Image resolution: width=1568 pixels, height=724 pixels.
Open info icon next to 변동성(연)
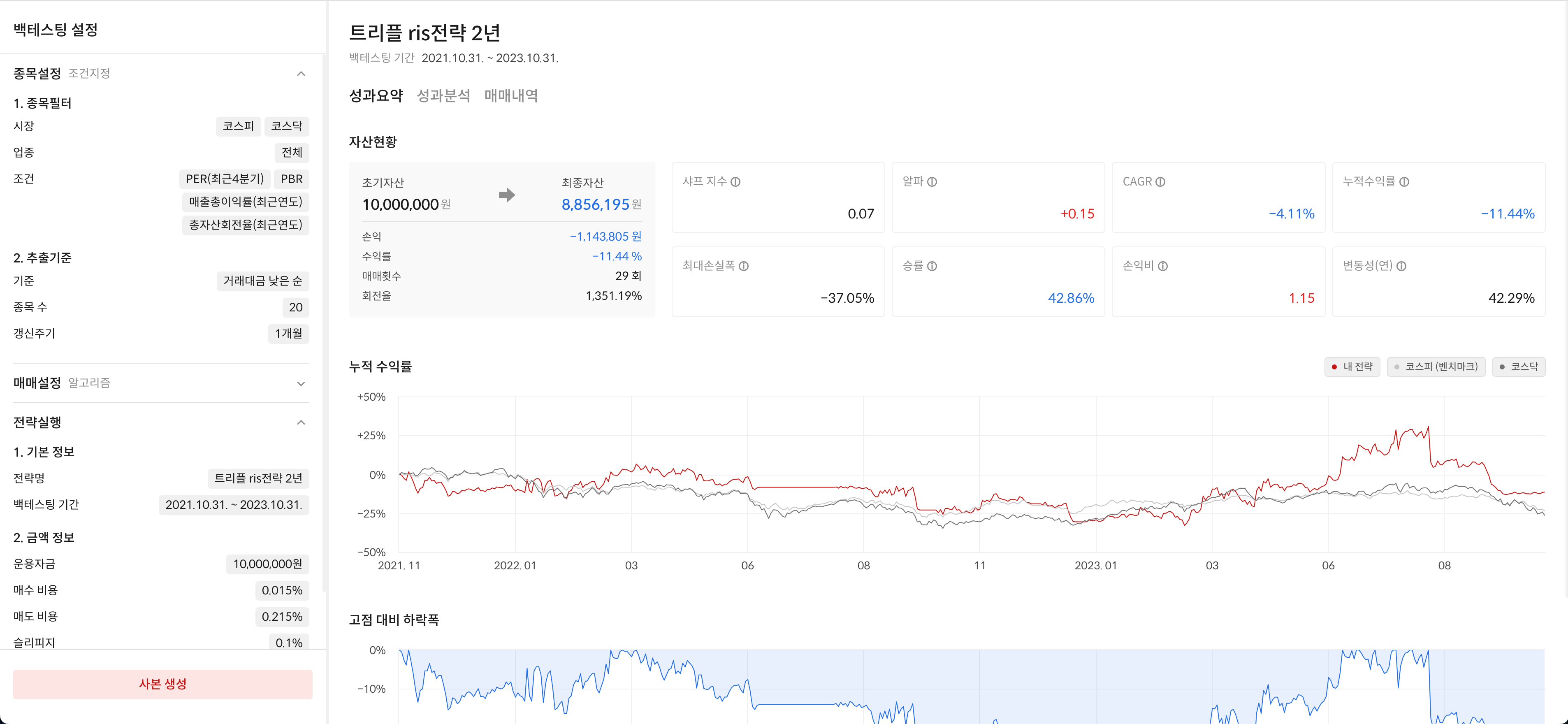click(1401, 266)
